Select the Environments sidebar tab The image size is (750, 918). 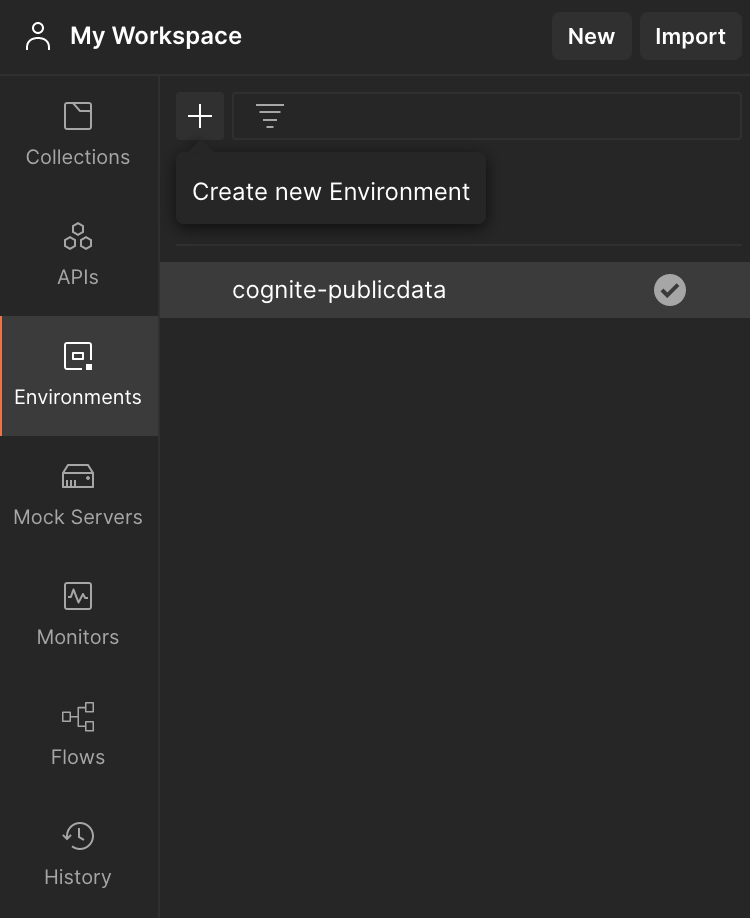coord(78,376)
